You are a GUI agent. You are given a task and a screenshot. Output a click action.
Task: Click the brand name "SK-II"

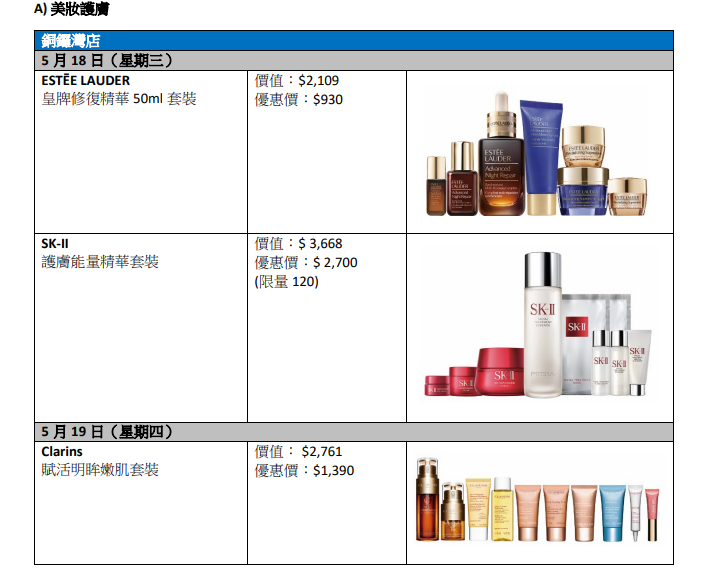(55, 244)
